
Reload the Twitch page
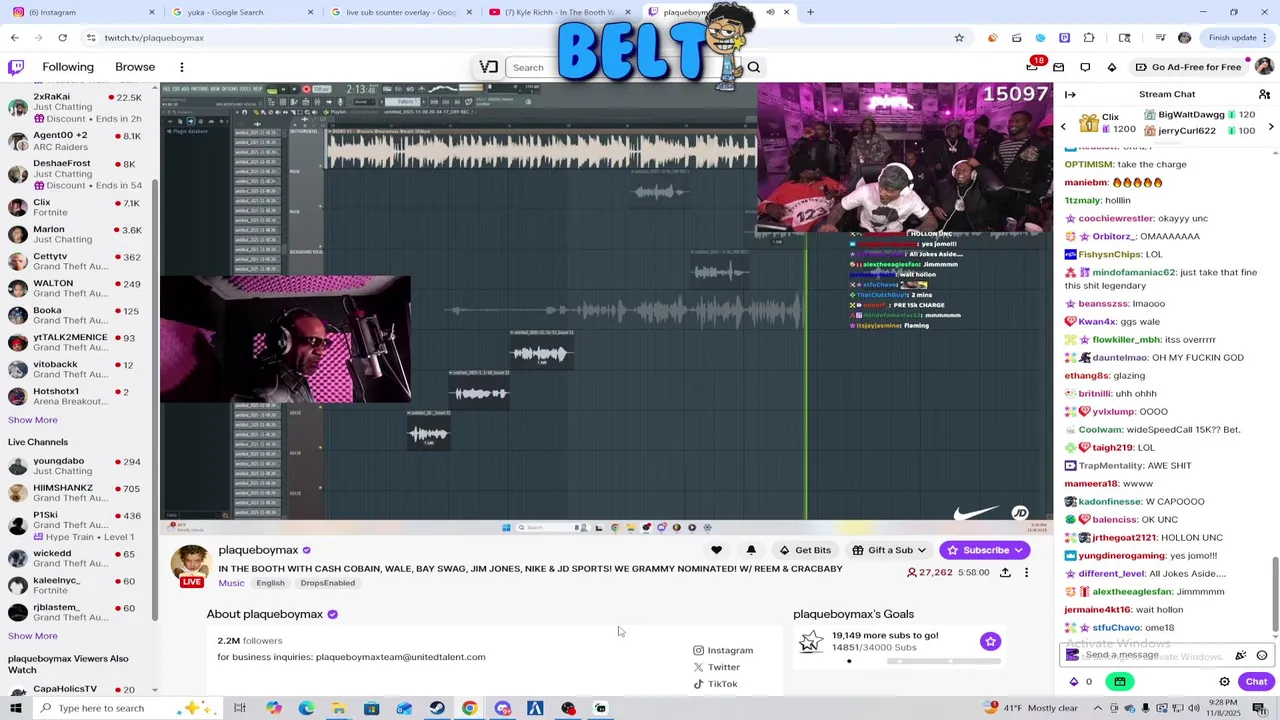click(62, 38)
